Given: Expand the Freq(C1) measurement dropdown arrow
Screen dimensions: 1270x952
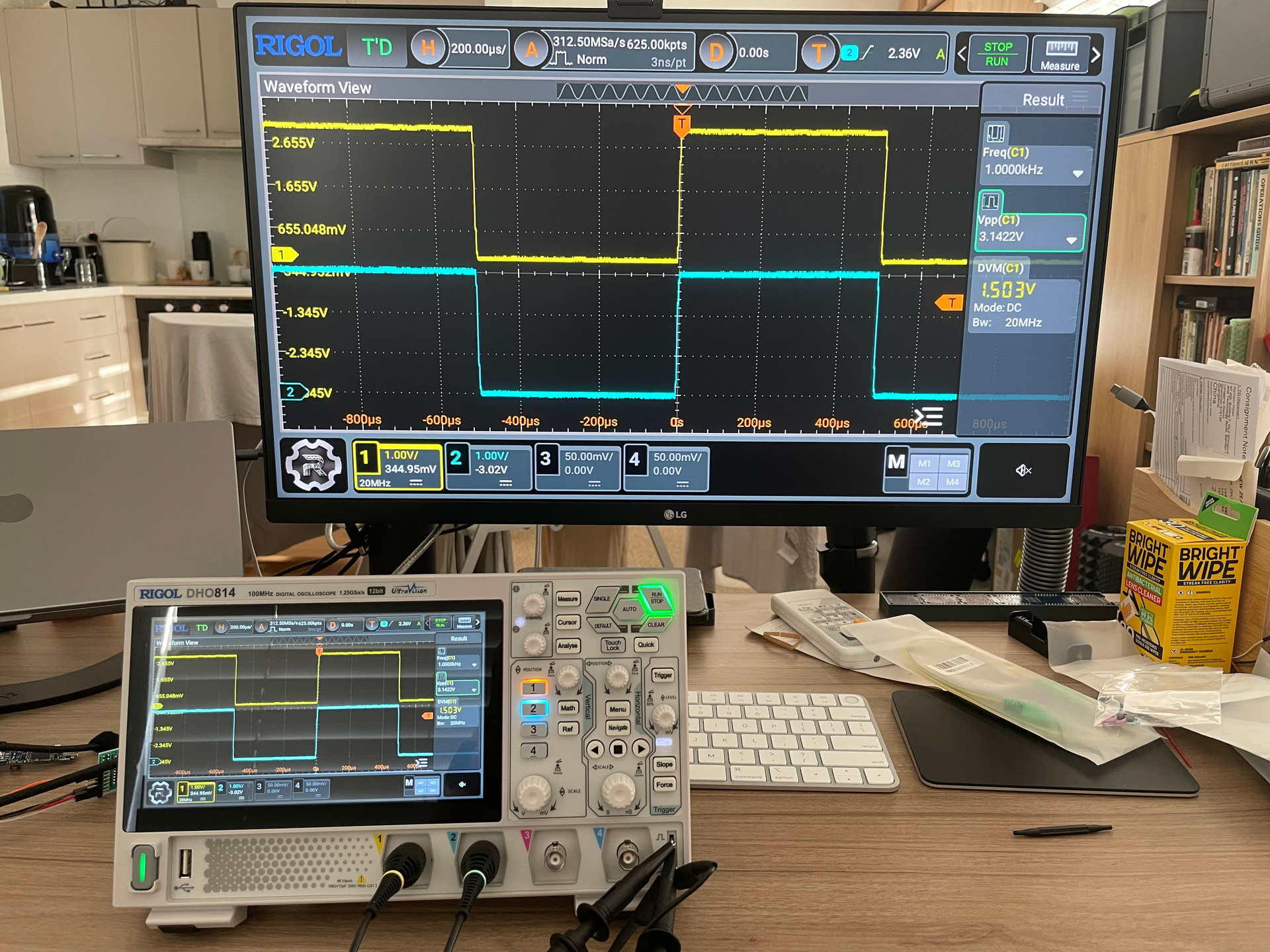Looking at the screenshot, I should coord(1078,174).
